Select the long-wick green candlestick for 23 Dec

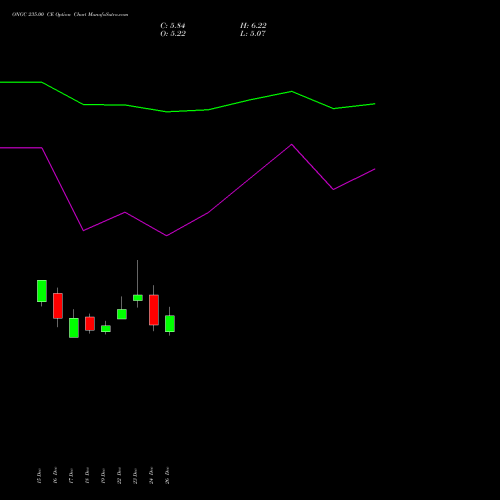[x=138, y=298]
